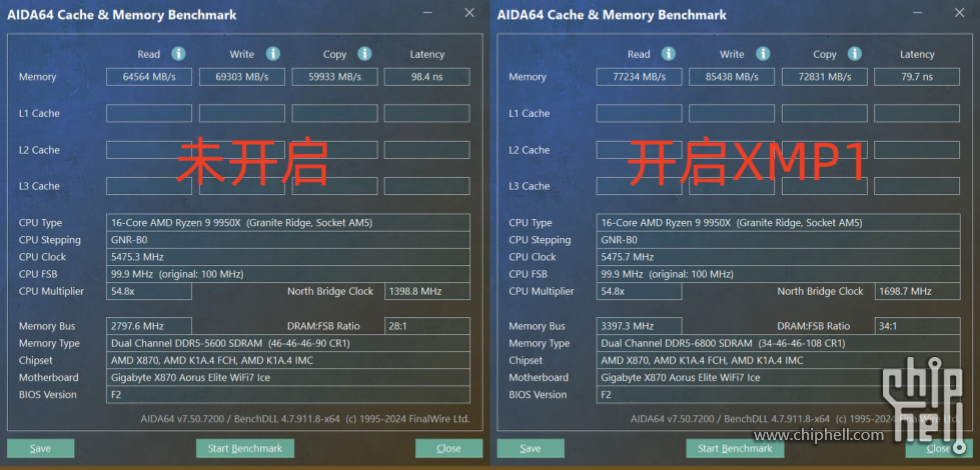Click North Bridge Clock value 1398.8 MHz
Viewport: 980px width, 470px height.
point(427,291)
